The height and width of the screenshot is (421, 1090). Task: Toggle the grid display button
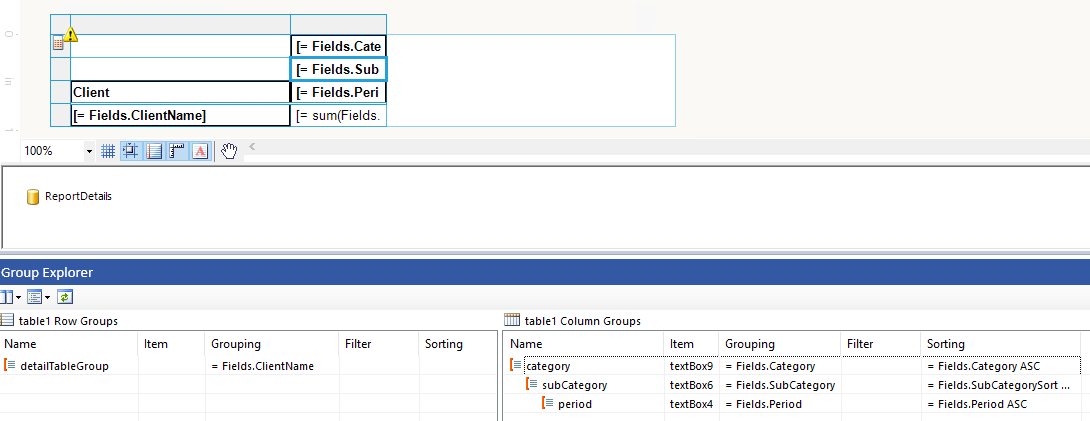click(109, 151)
